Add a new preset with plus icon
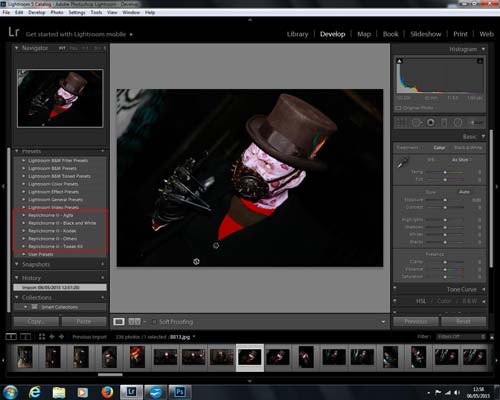The height and width of the screenshot is (400, 500). 103,151
